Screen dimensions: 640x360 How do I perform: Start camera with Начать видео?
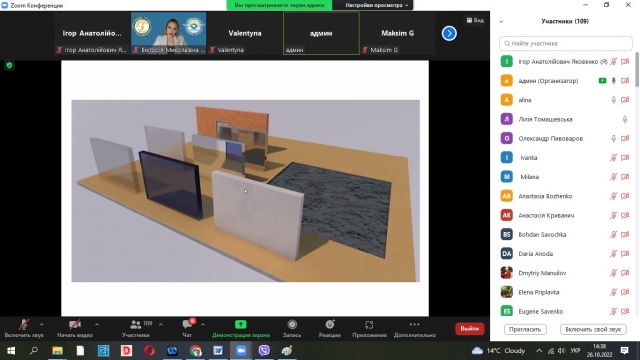[75, 329]
